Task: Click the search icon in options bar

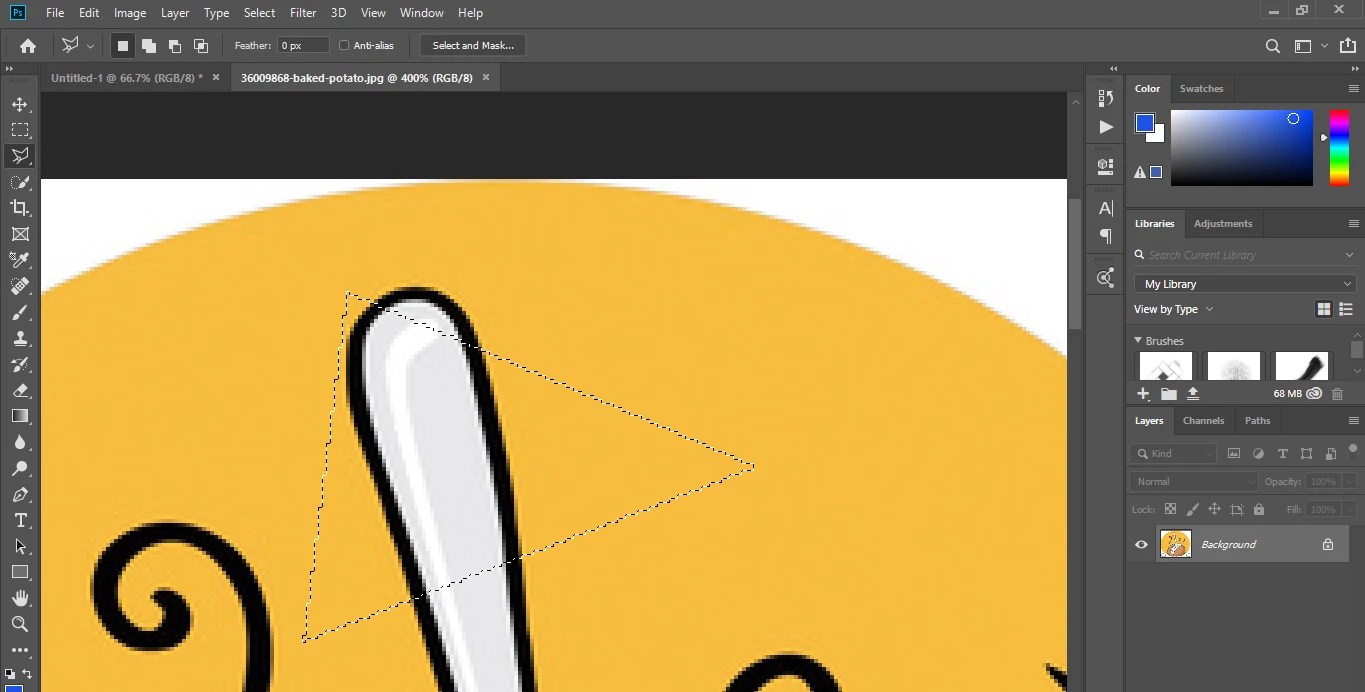Action: coord(1273,45)
